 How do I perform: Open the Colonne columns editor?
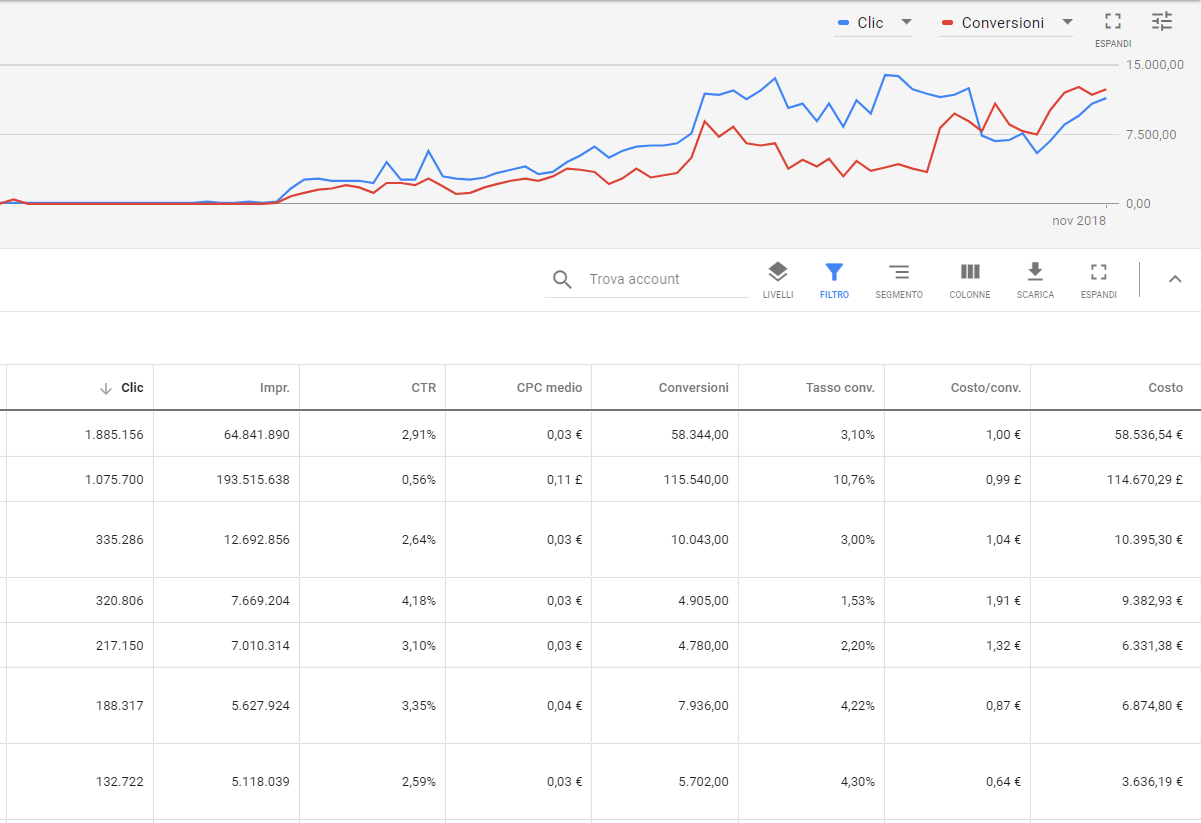969,272
